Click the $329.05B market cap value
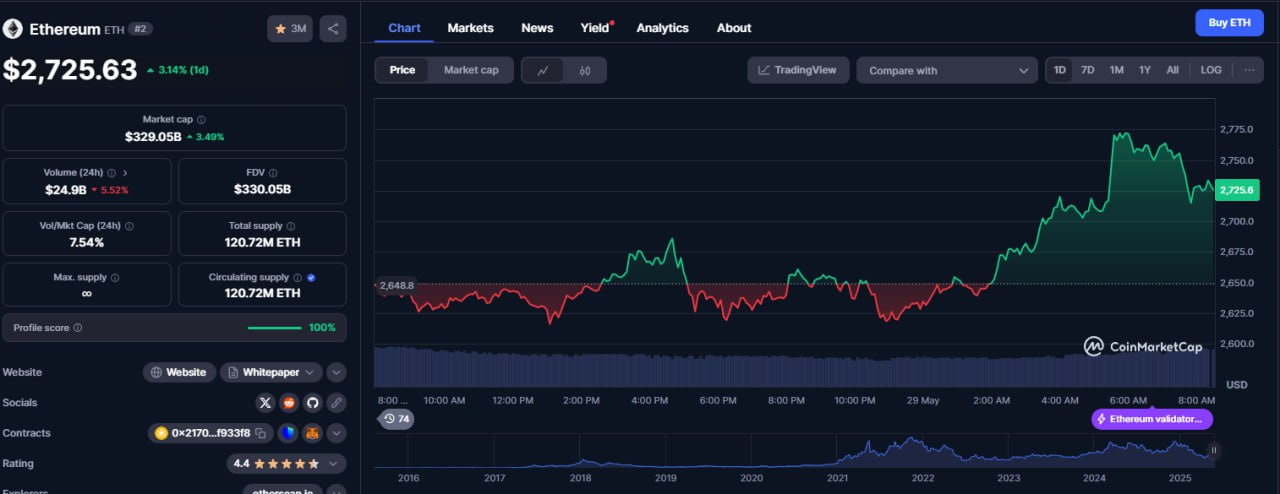 click(153, 137)
